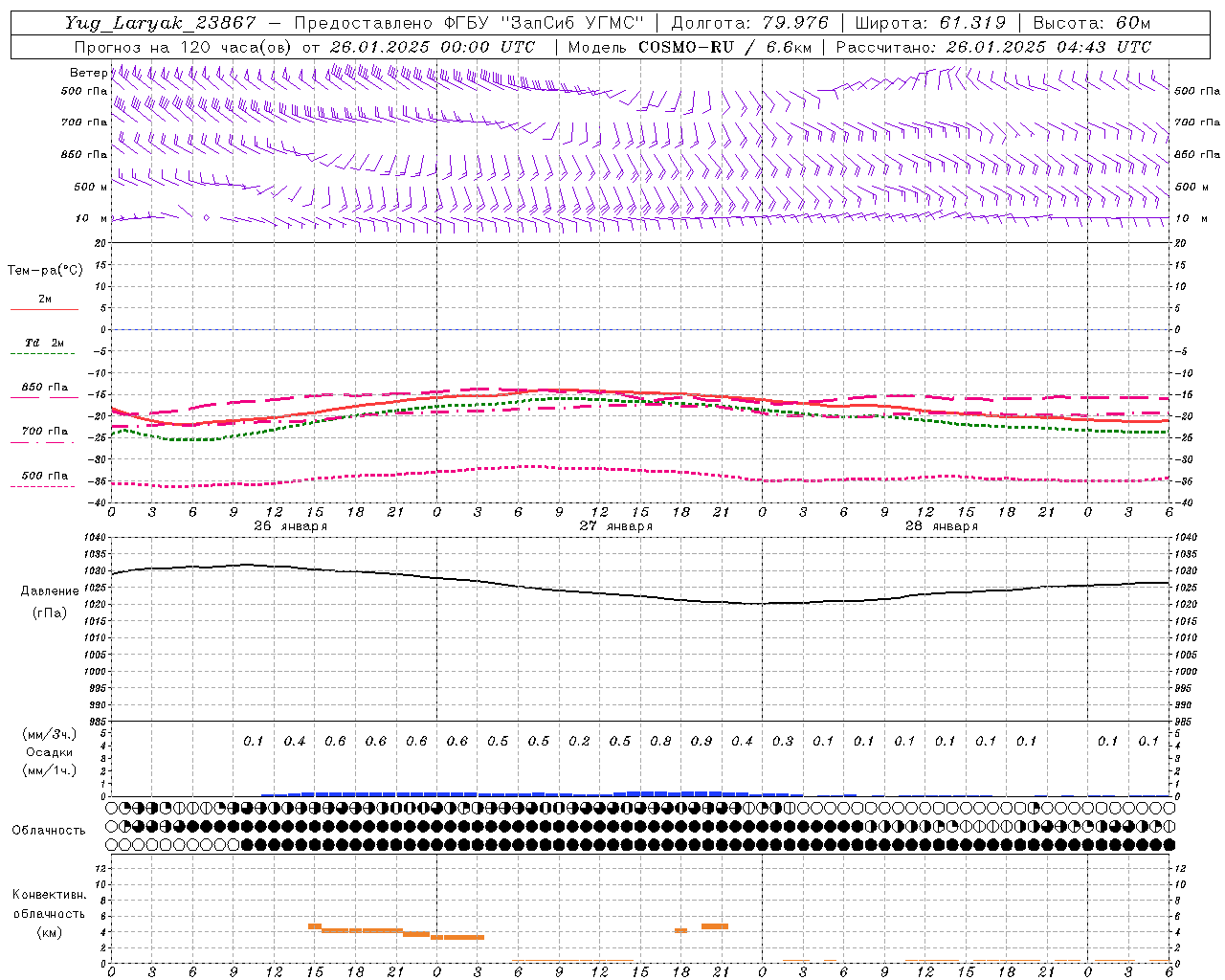Image resolution: width=1225 pixels, height=980 pixels.
Task: Click the 0.9 precipitation amount value
Action: click(x=702, y=741)
